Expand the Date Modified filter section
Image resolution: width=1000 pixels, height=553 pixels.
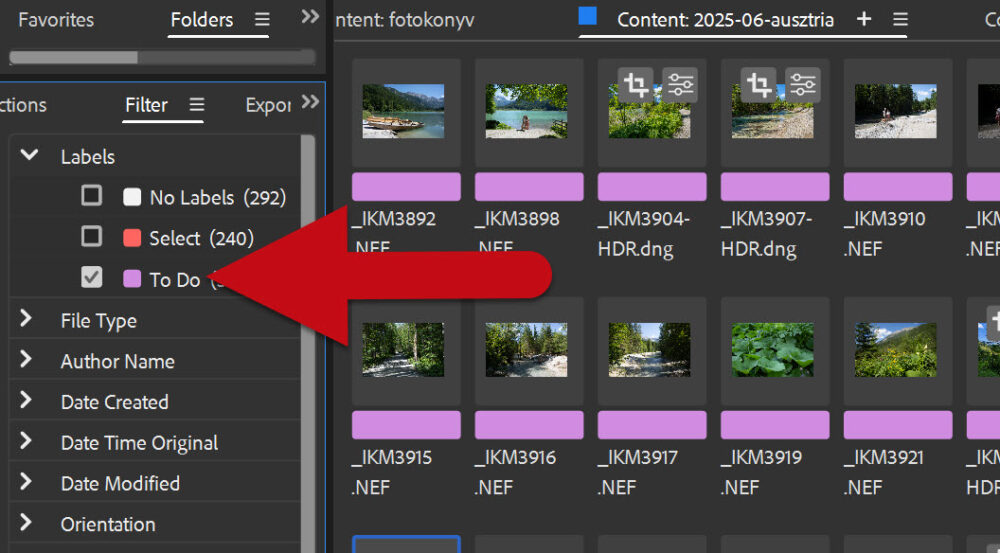tap(26, 482)
